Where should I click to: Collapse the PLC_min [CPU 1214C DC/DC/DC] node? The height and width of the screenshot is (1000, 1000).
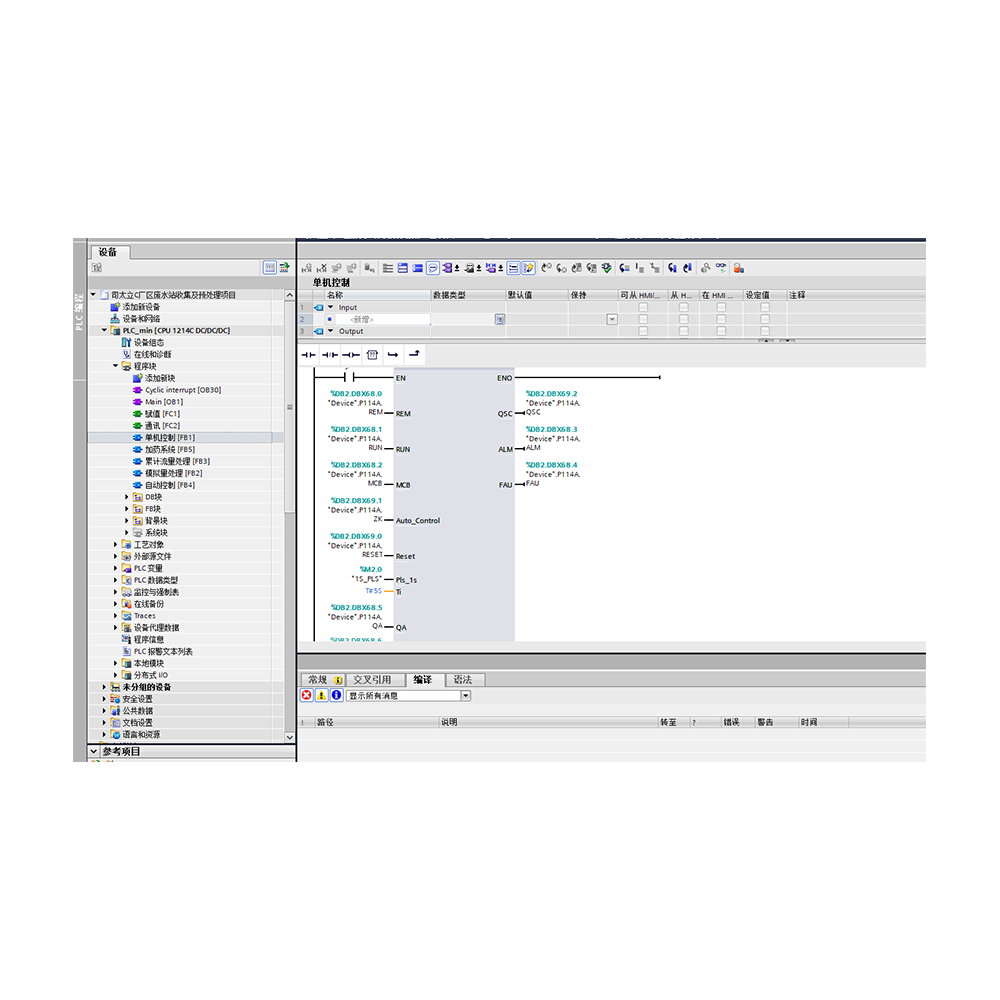(x=105, y=330)
